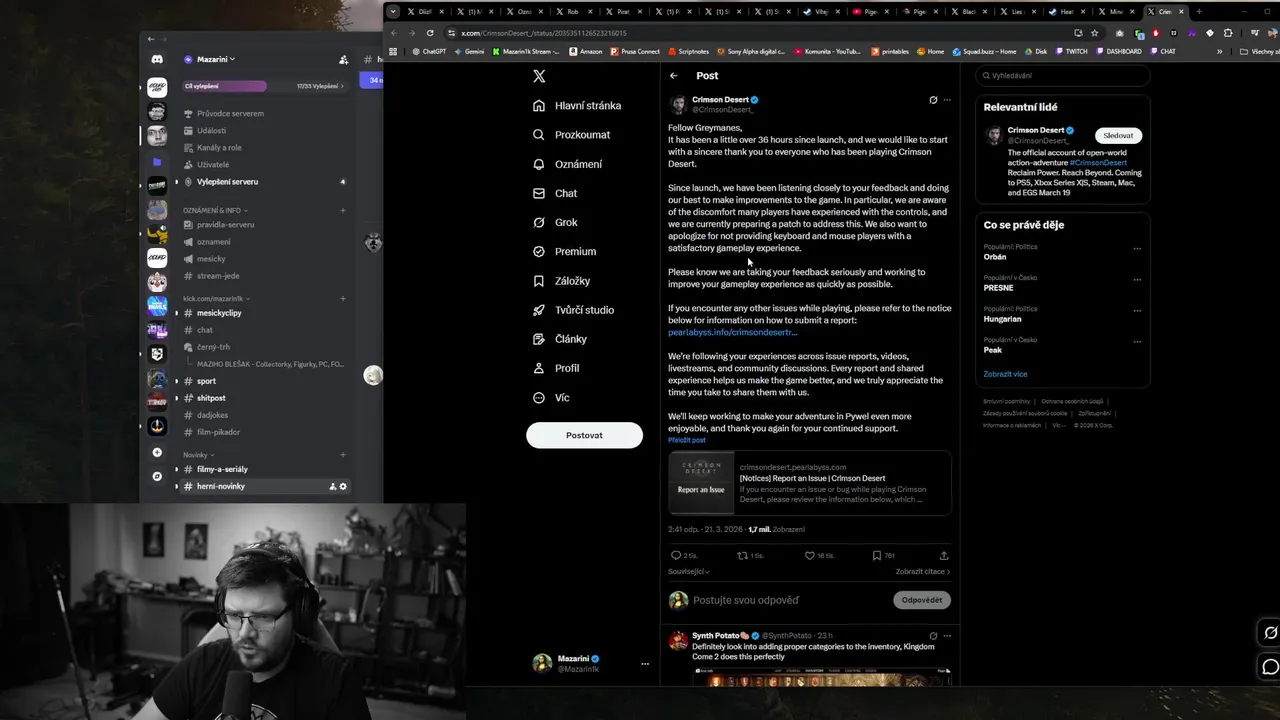Add channel to kick.com/mazarin1k category
The width and height of the screenshot is (1280, 720).
click(343, 298)
